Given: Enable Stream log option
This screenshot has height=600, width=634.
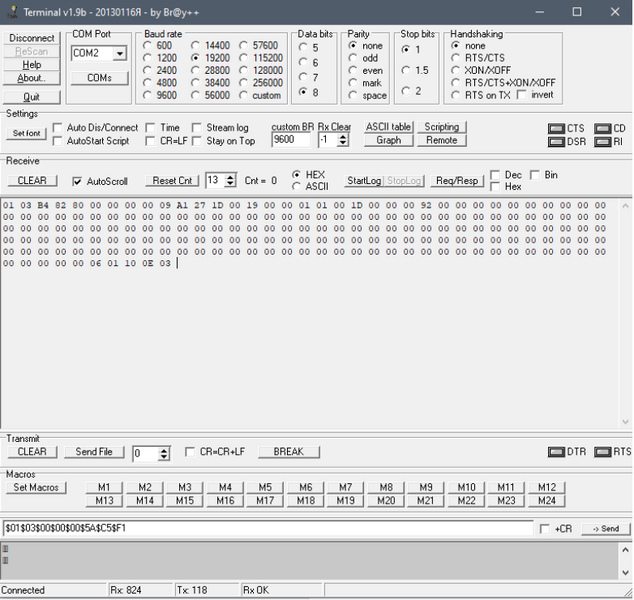Looking at the screenshot, I should click(x=197, y=128).
